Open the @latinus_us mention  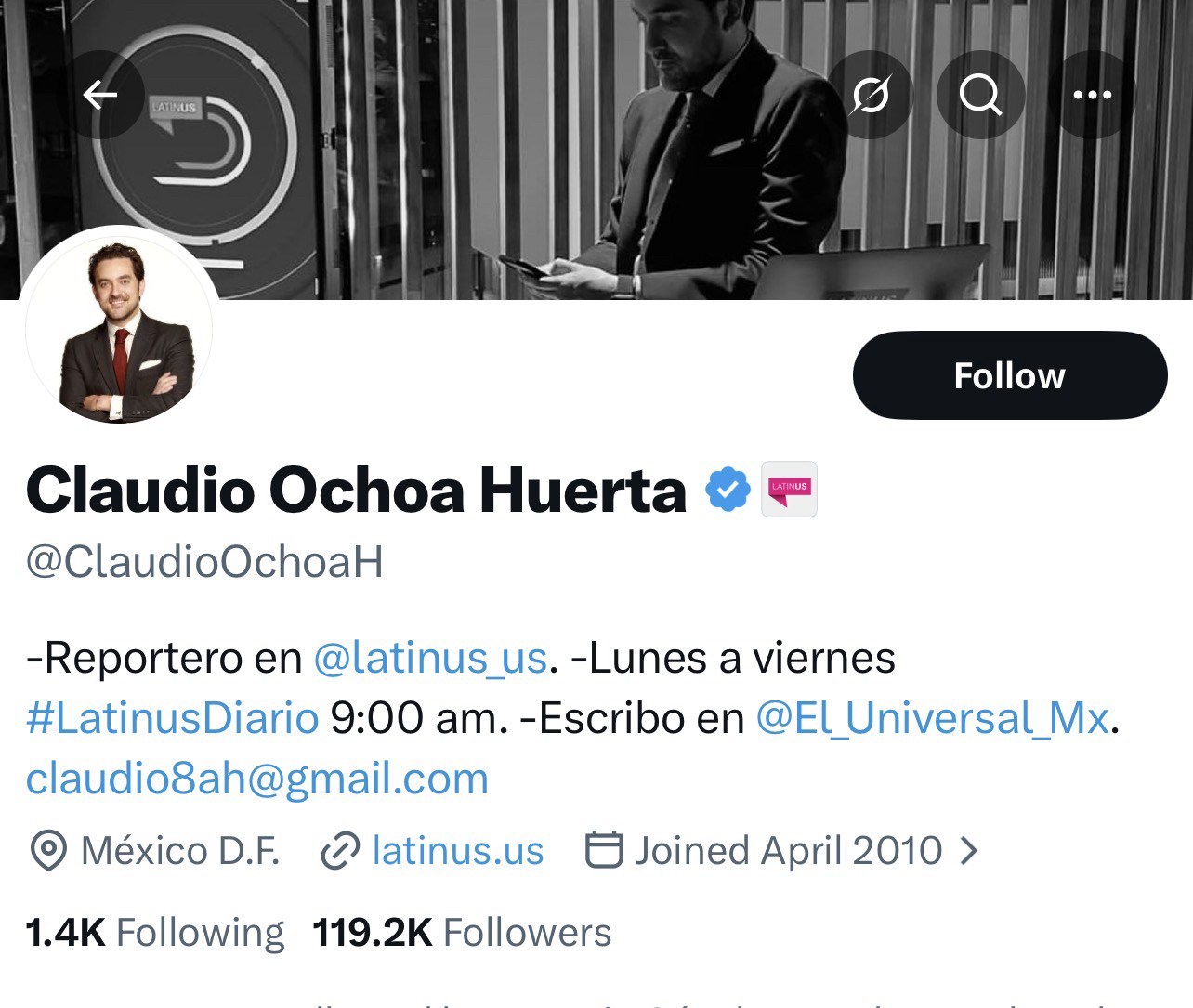[430, 659]
